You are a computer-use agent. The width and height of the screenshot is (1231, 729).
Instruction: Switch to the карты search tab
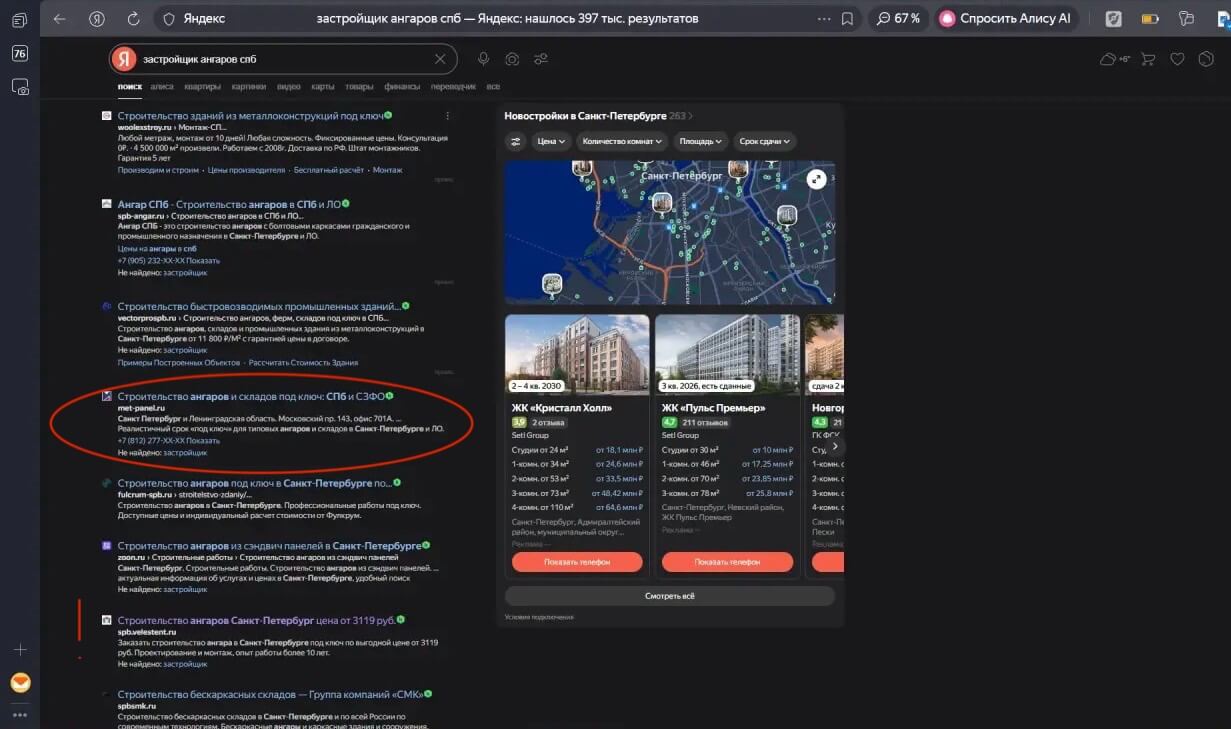(323, 87)
